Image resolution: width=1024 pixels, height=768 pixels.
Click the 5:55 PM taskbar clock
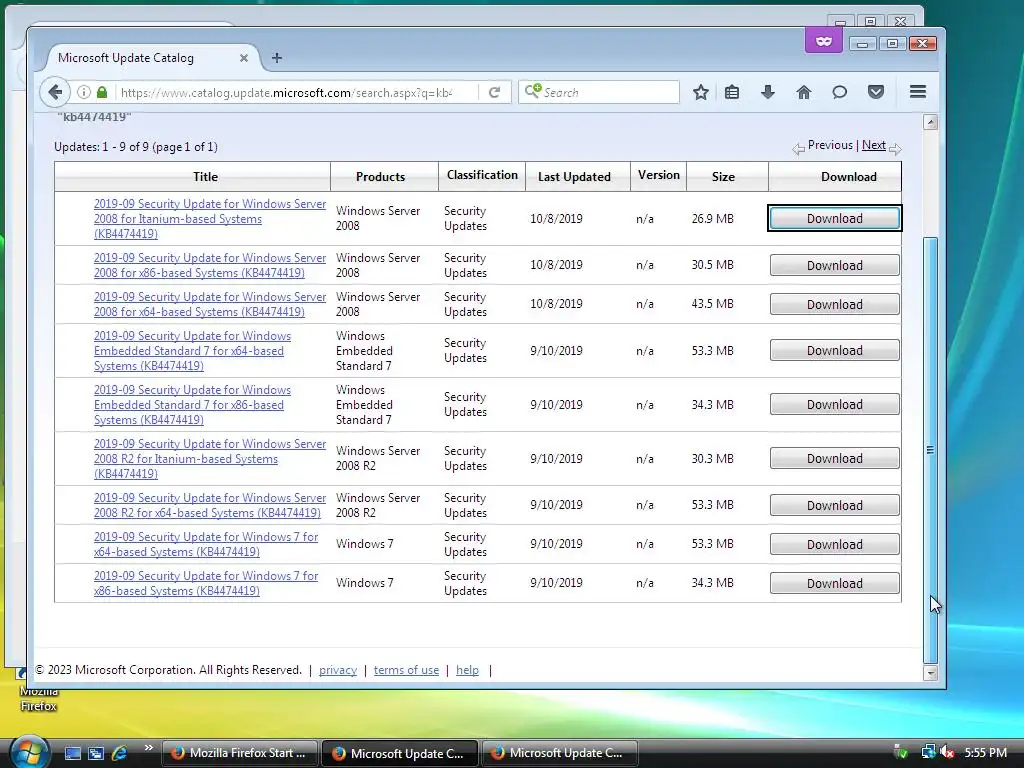tap(985, 753)
